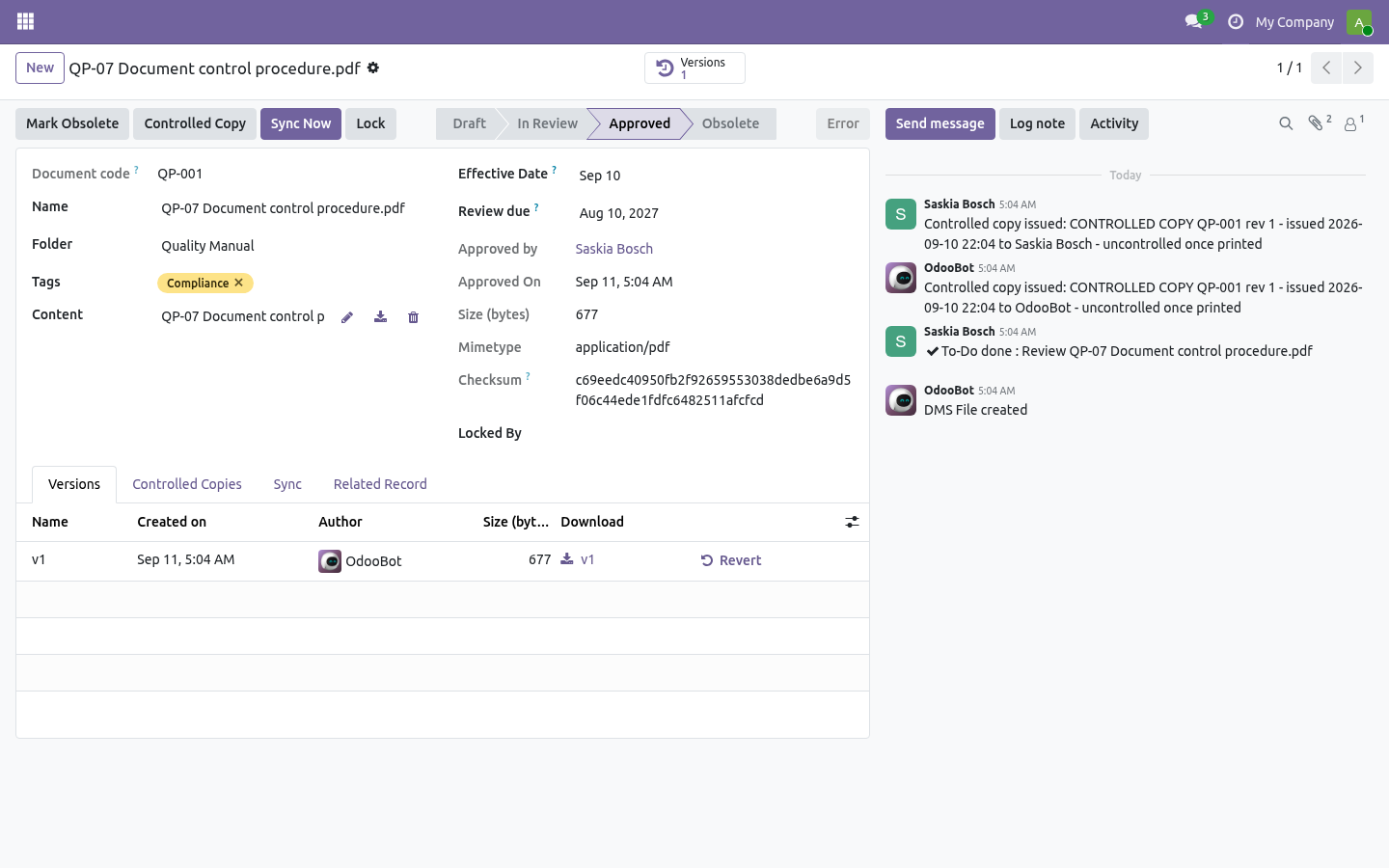Image resolution: width=1389 pixels, height=868 pixels.
Task: Click the Checksum help tooltip
Action: click(x=528, y=376)
